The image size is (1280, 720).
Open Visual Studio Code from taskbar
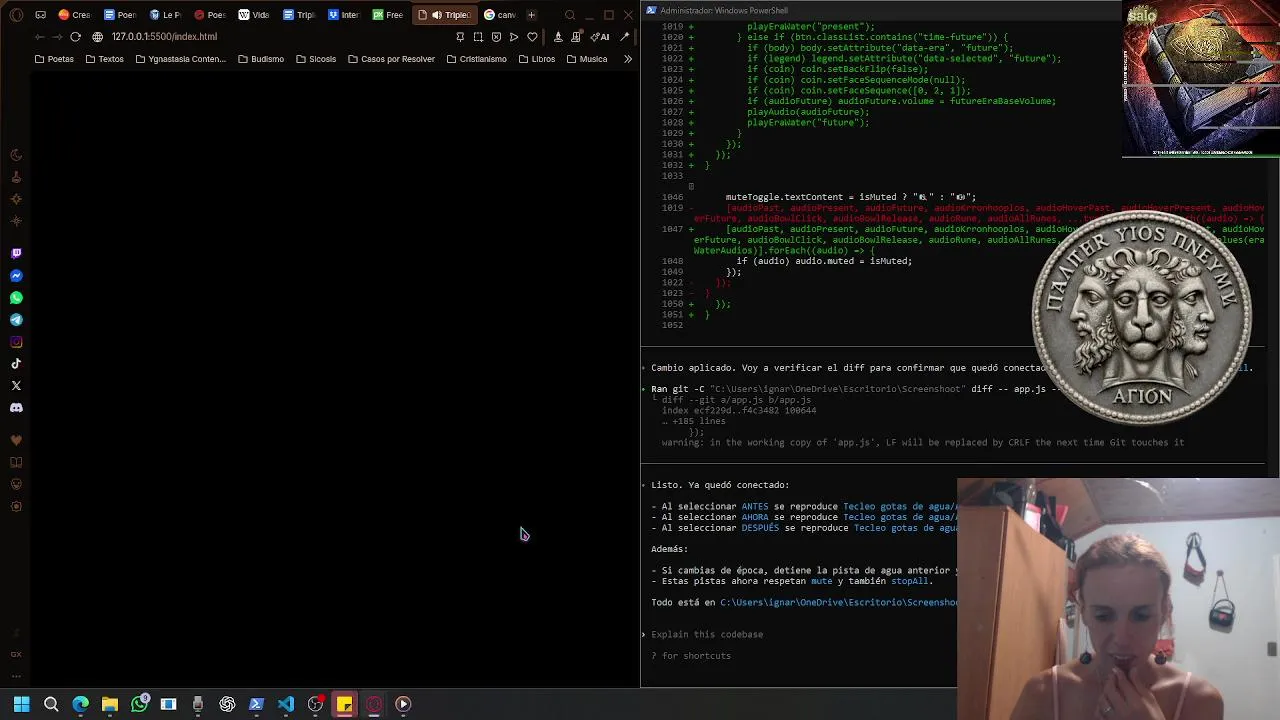pyautogui.click(x=286, y=704)
